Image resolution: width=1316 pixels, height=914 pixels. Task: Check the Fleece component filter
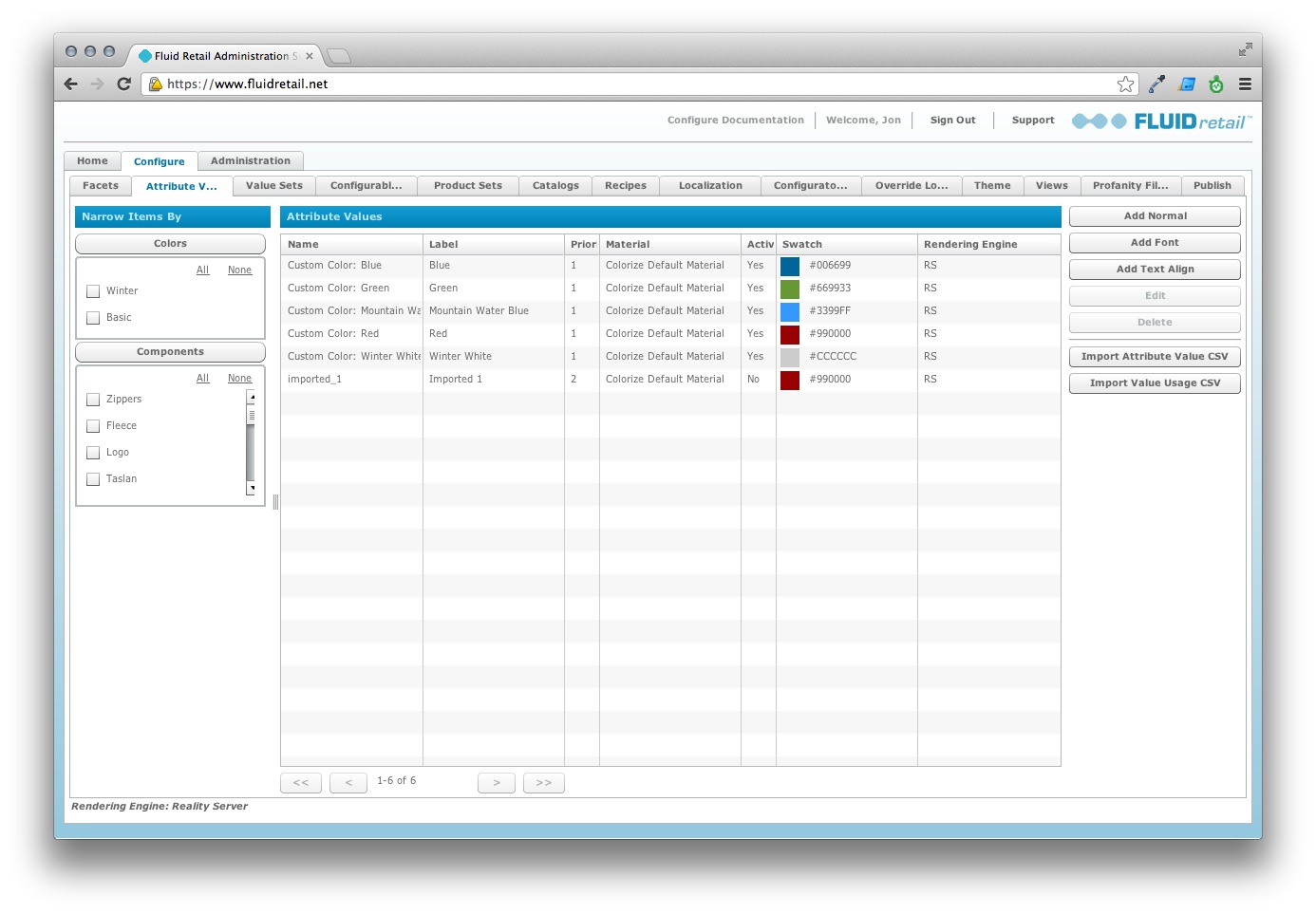pos(93,425)
